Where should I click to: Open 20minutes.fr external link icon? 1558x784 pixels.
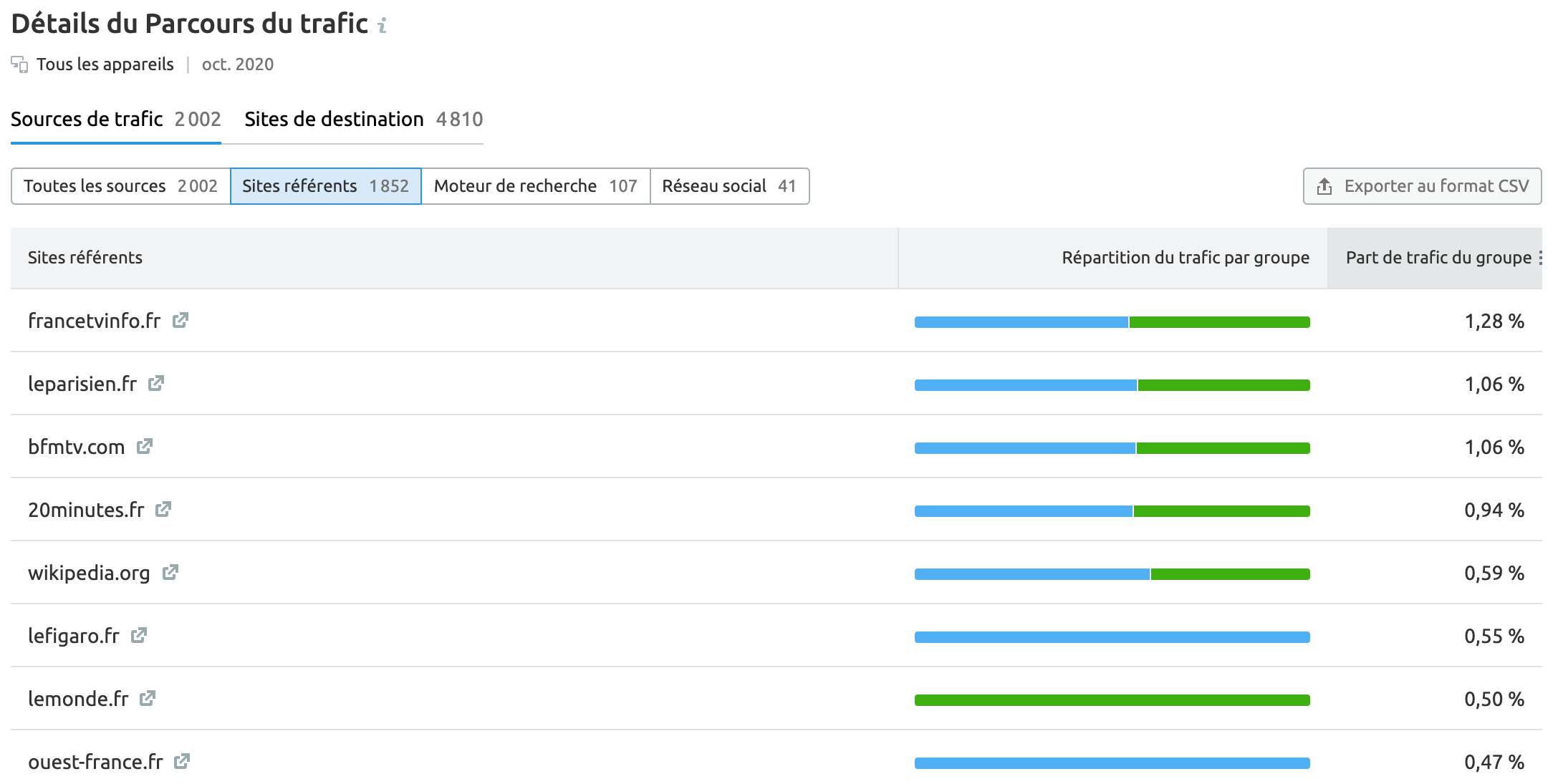163,510
